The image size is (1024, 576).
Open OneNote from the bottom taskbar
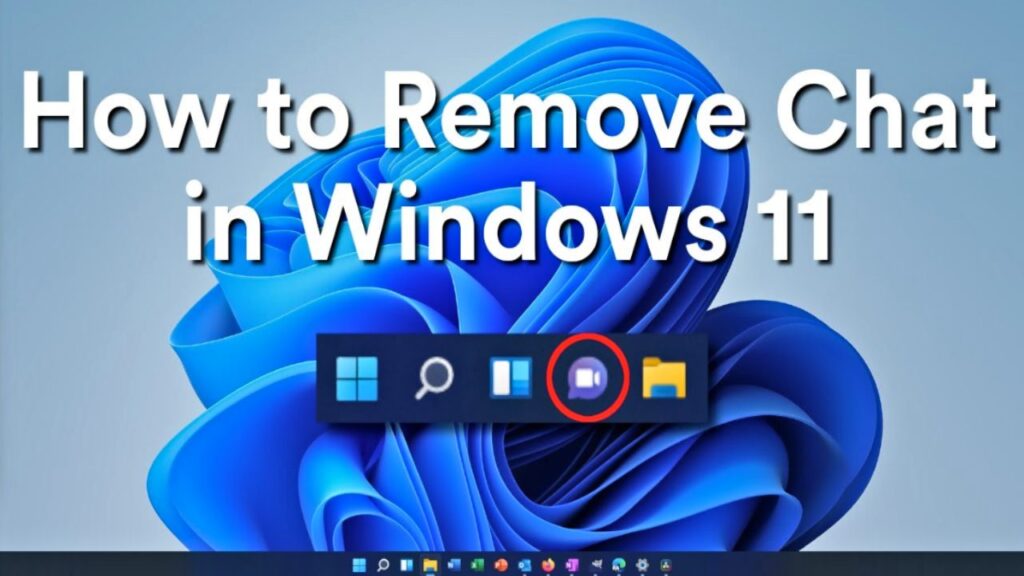[571, 563]
